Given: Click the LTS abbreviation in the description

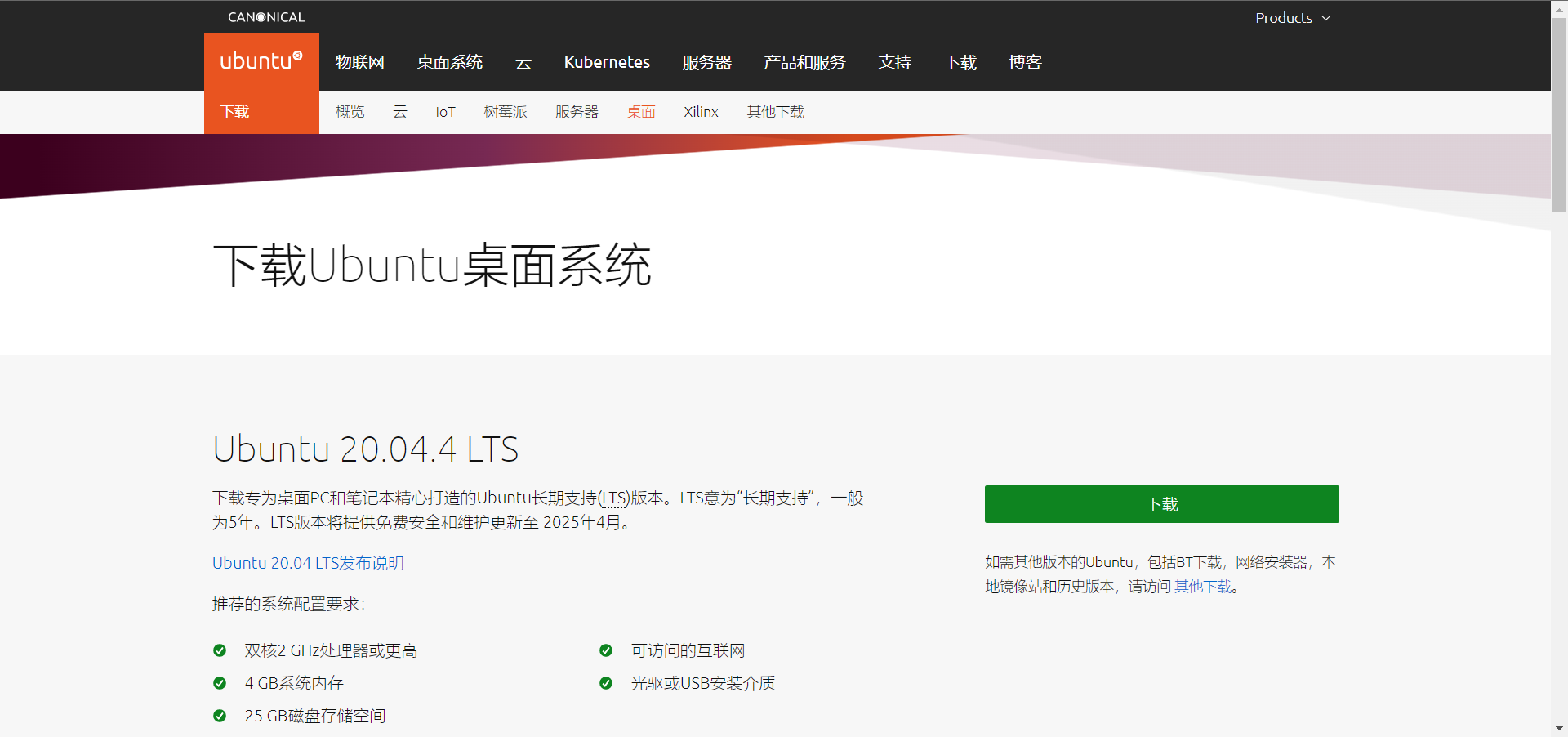Looking at the screenshot, I should coord(614,498).
